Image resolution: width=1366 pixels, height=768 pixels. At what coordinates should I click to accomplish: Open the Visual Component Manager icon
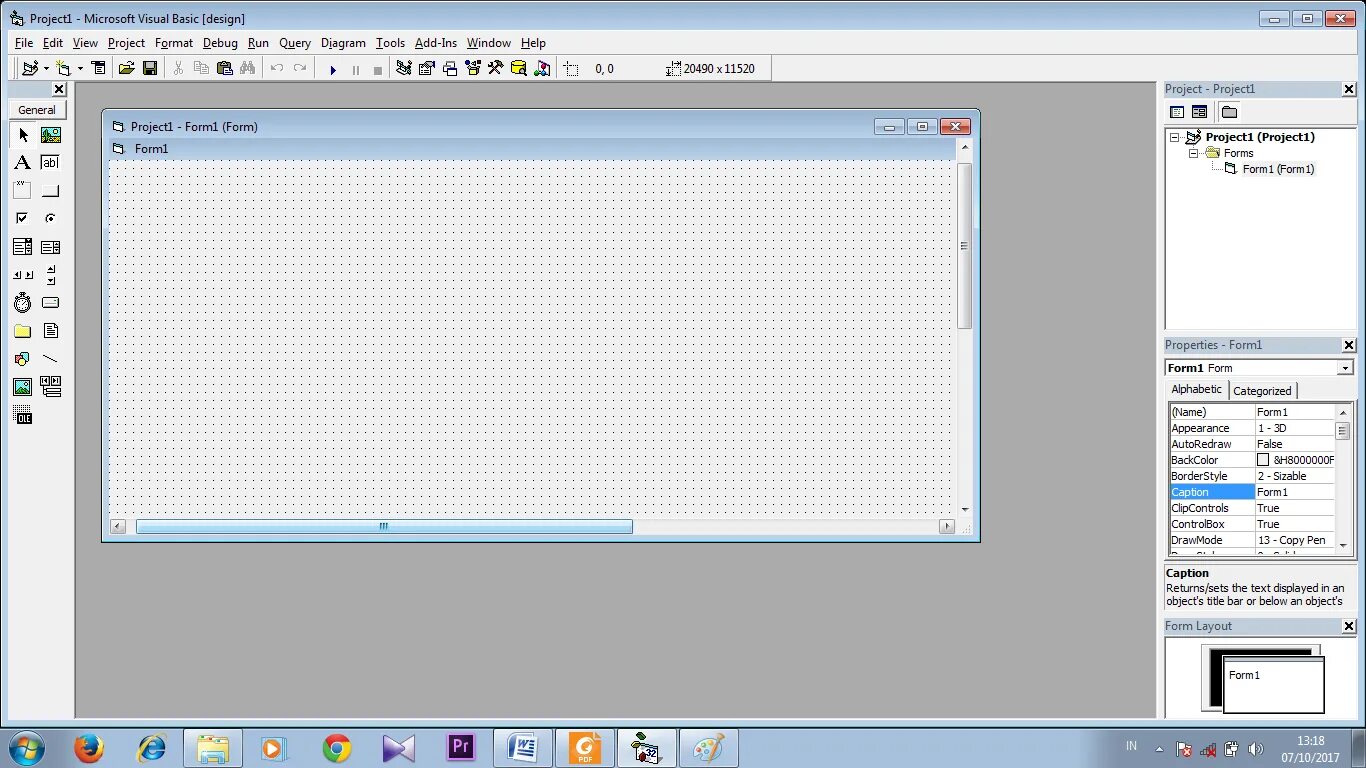[542, 68]
